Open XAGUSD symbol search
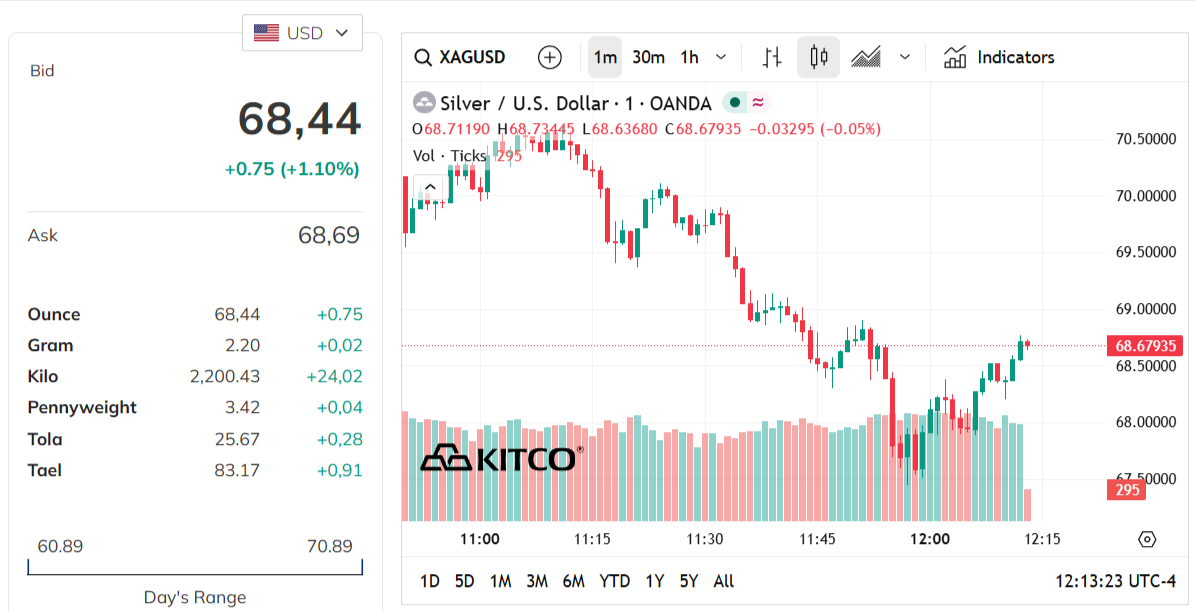Screen dimensions: 1195x611 tap(461, 57)
